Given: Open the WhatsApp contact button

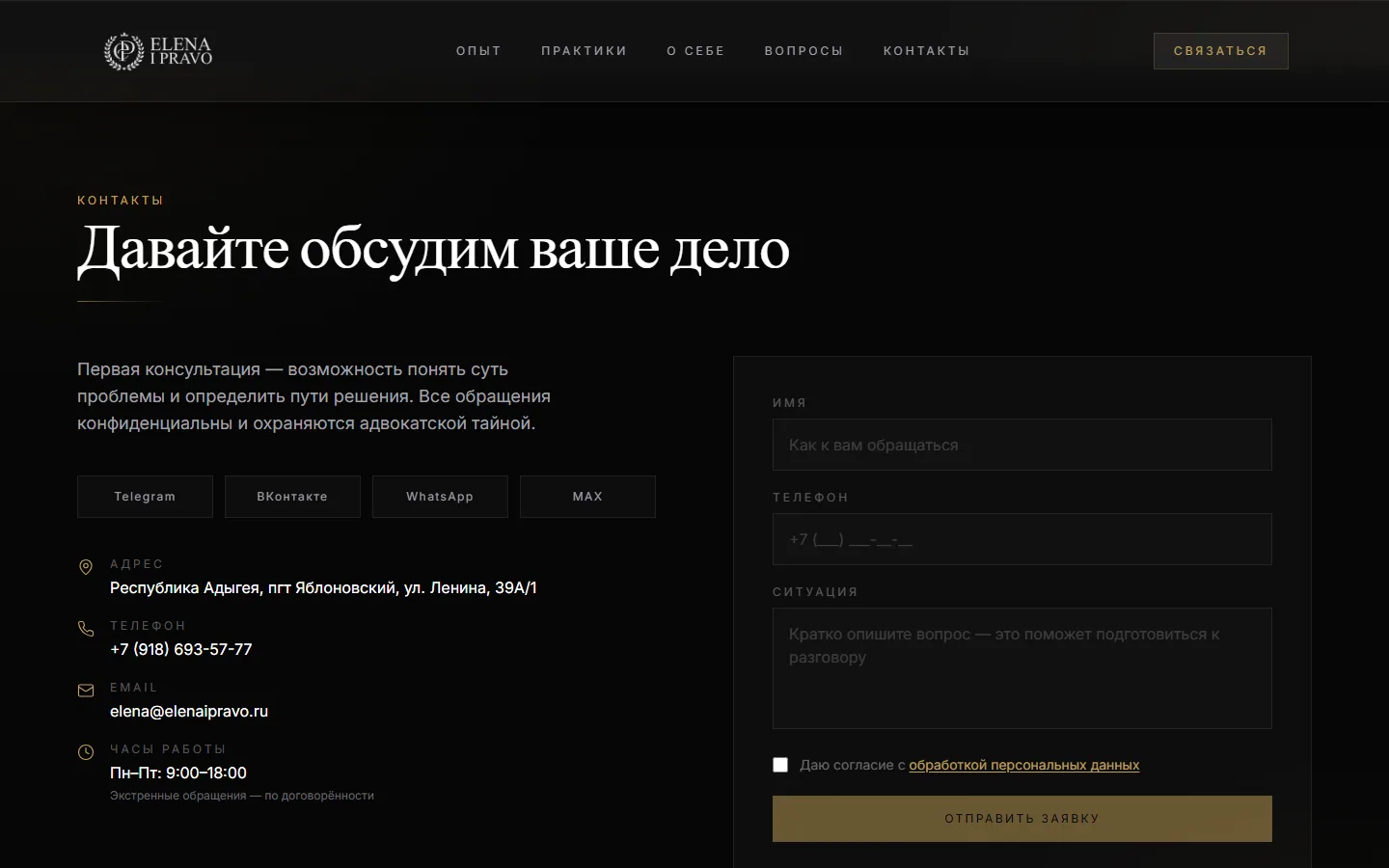Looking at the screenshot, I should click(x=440, y=497).
